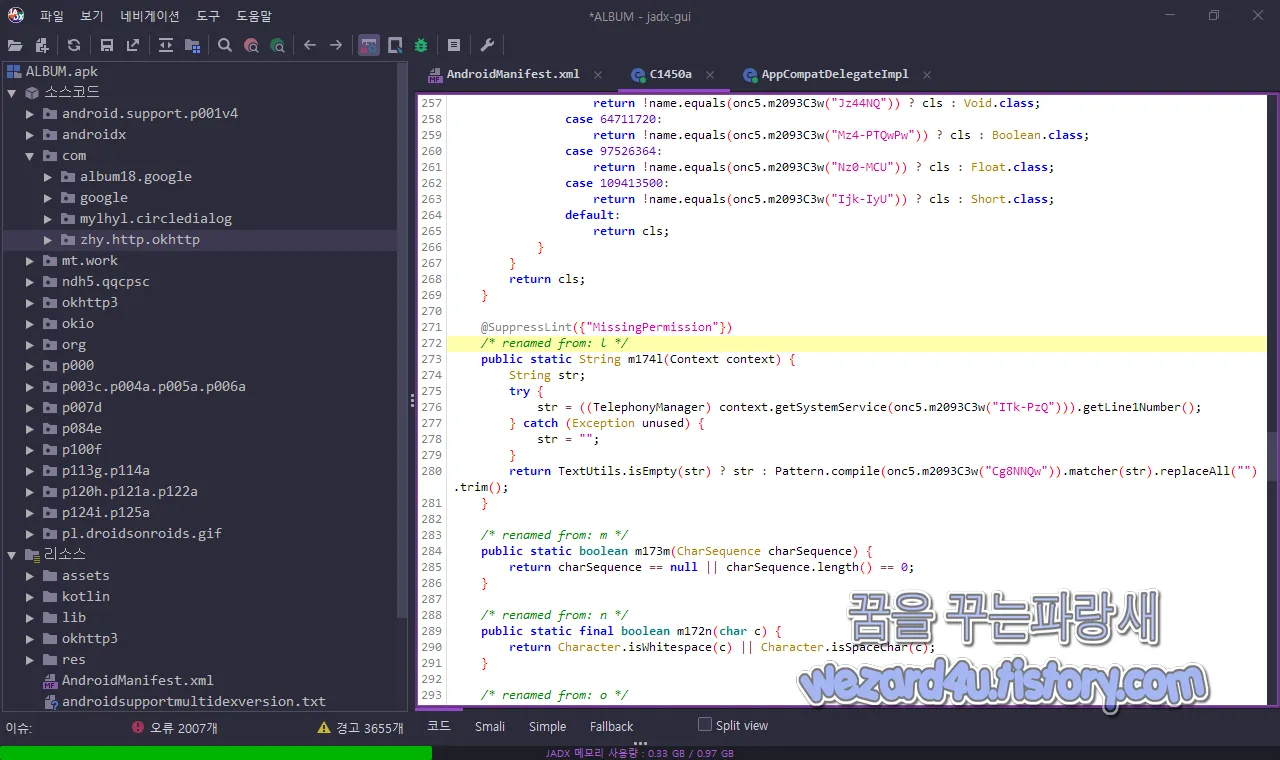This screenshot has height=760, width=1280.
Task: Open Class search red magnifier icon
Action: click(x=251, y=45)
